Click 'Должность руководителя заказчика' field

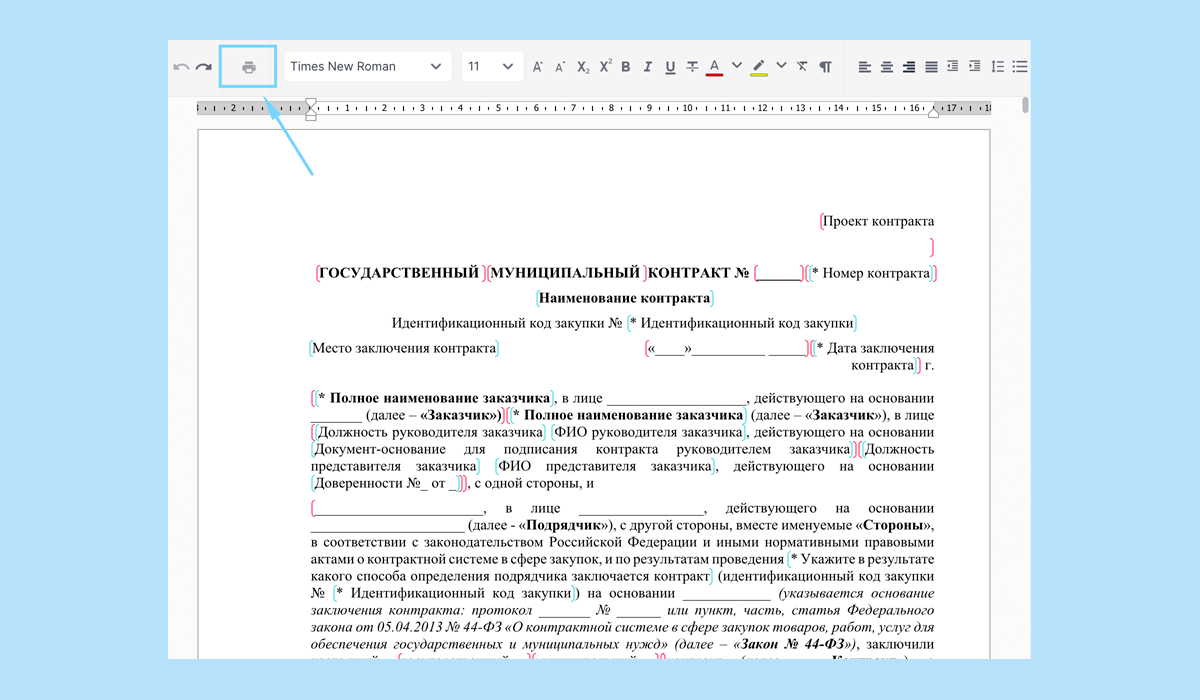430,432
